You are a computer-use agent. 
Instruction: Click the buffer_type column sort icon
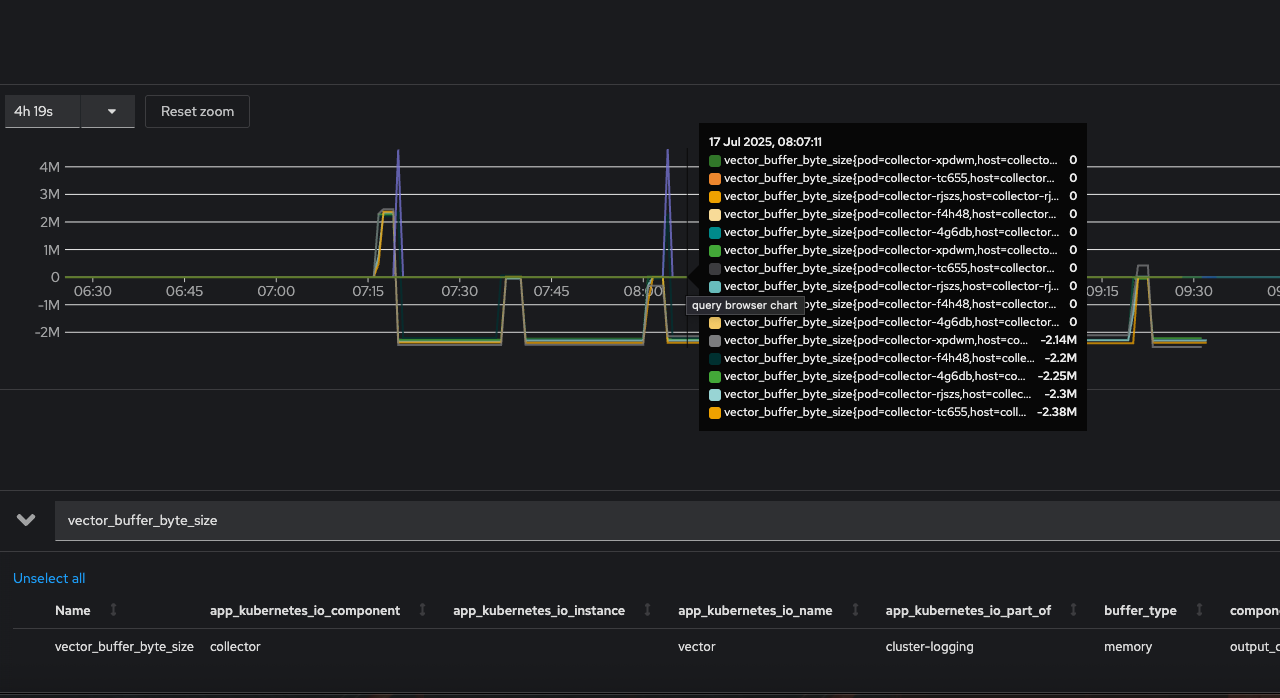point(1198,610)
